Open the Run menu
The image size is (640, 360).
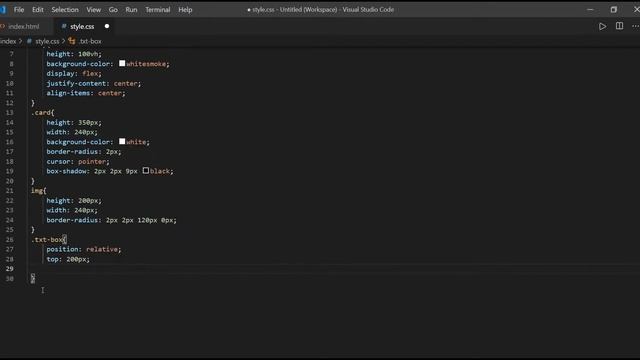pos(131,9)
